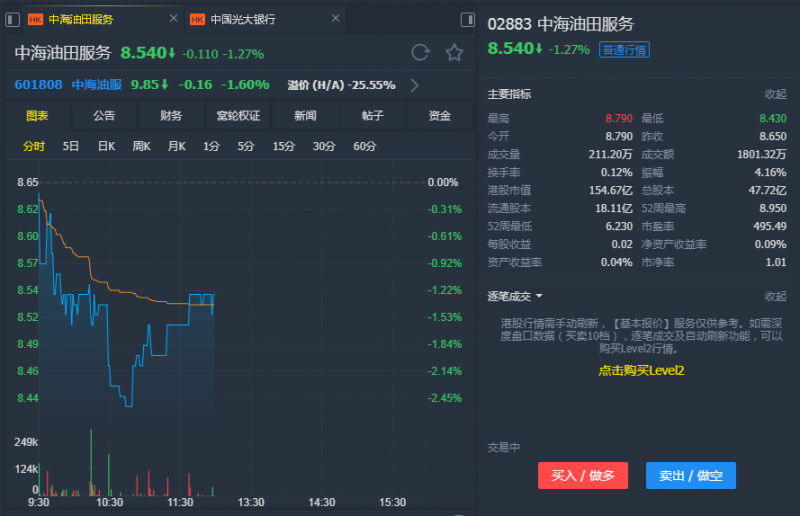
Task: Collapse the 逐笔成交 section via 收起
Action: click(x=775, y=296)
